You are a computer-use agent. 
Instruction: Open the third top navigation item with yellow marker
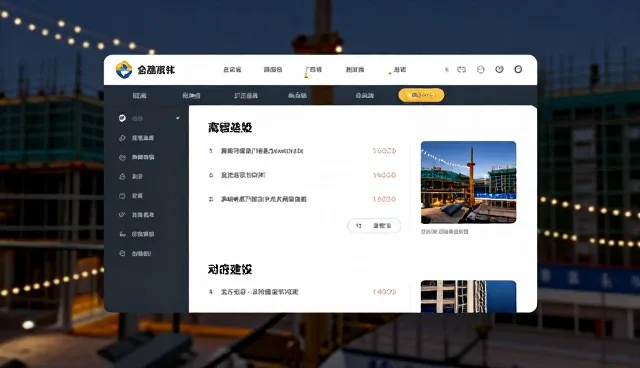point(313,70)
